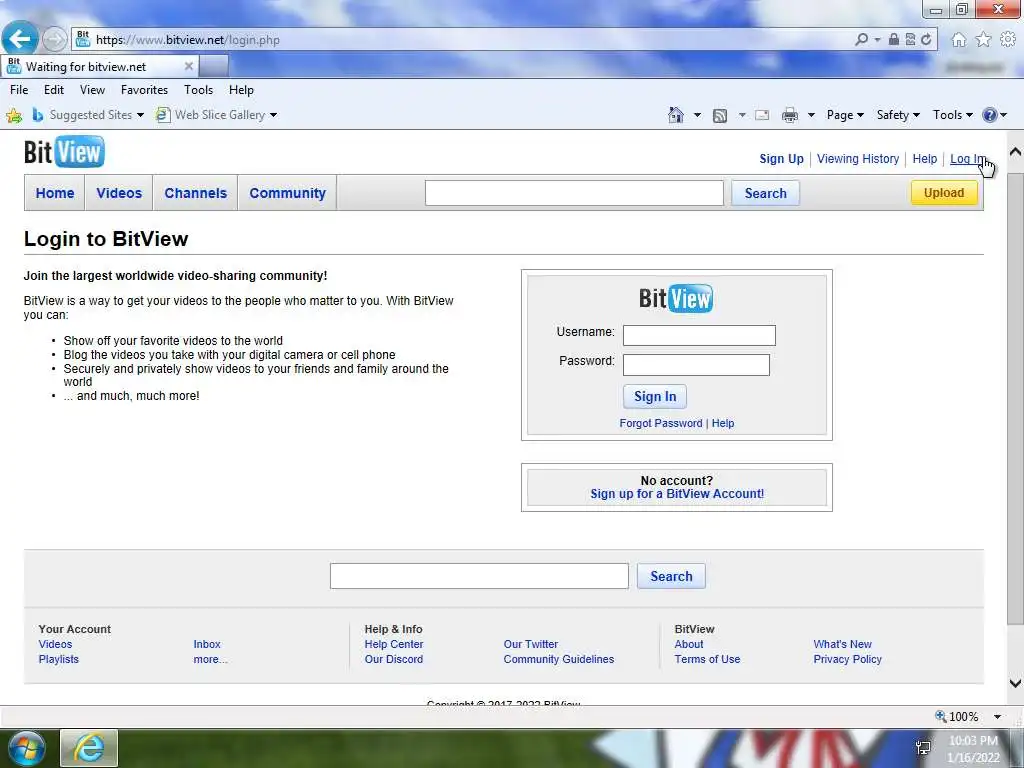Click the command bar Home page icon
The image size is (1024, 768).
click(x=676, y=115)
